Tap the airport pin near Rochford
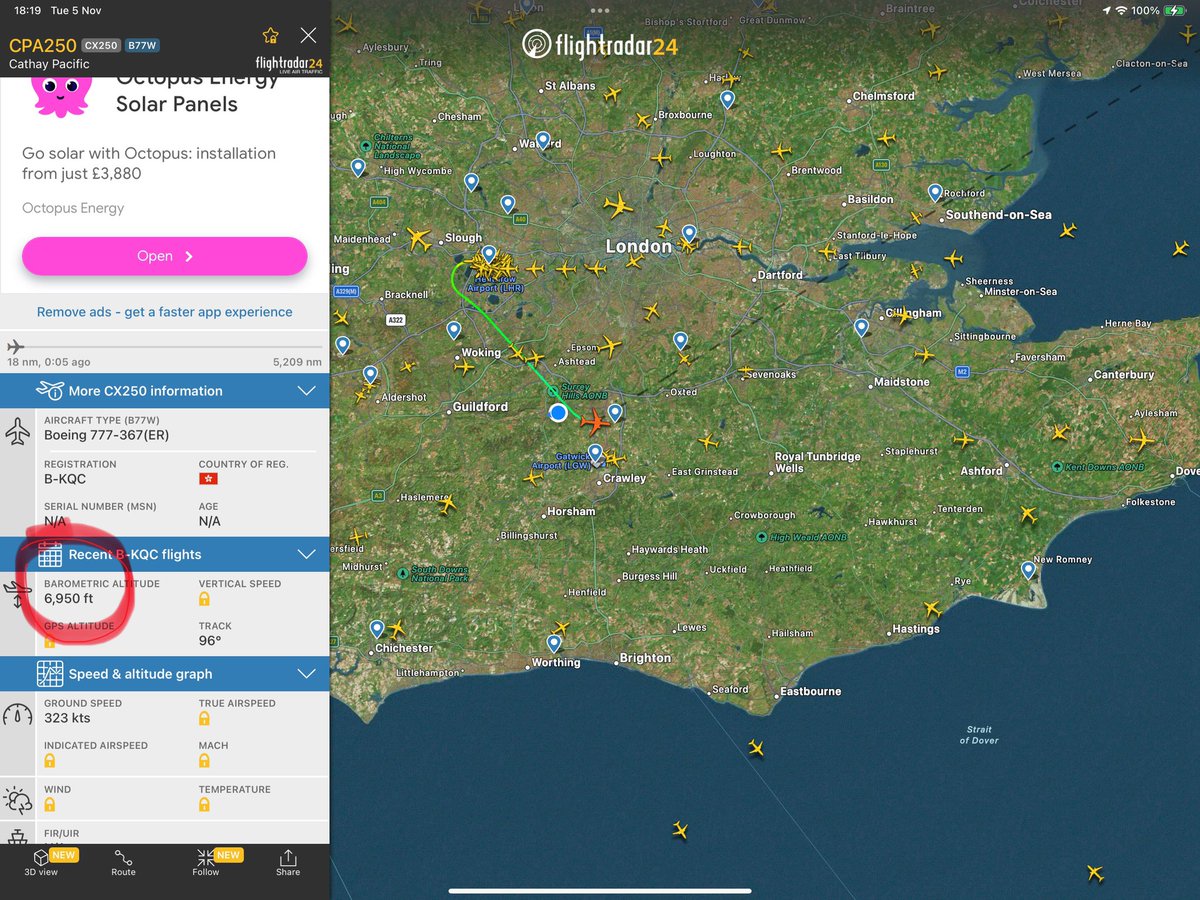This screenshot has height=900, width=1200. point(935,192)
